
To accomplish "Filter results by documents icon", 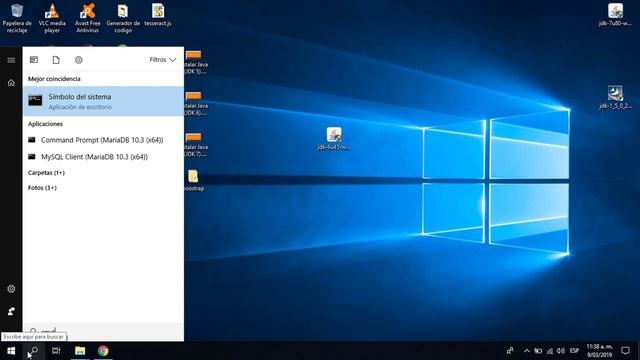I will pyautogui.click(x=56, y=60).
